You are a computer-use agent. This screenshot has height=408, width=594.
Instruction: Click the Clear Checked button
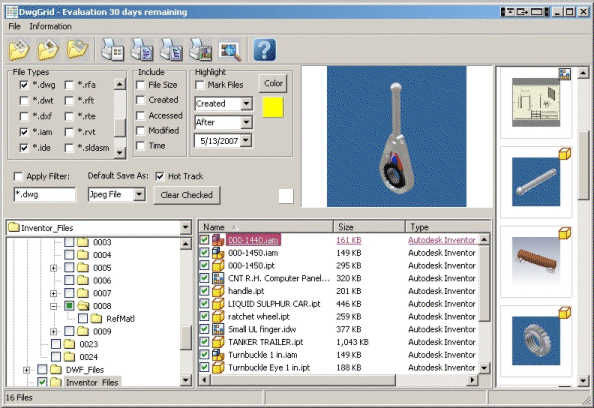click(x=186, y=195)
